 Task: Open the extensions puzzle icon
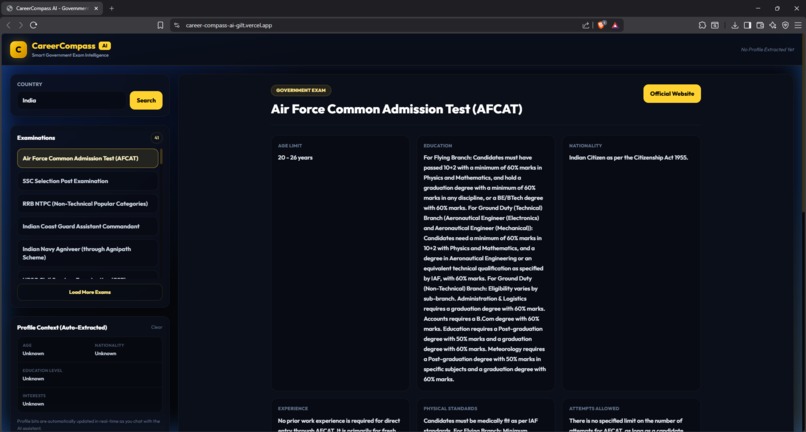(702, 25)
